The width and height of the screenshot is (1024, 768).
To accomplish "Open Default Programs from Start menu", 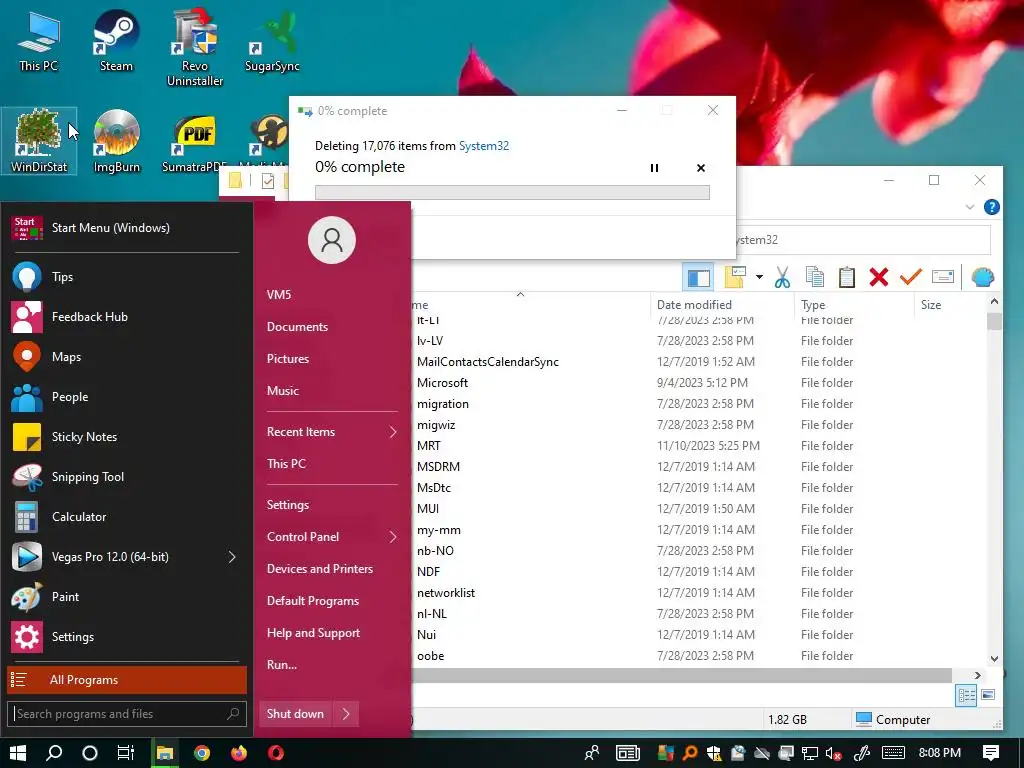I will [312, 601].
